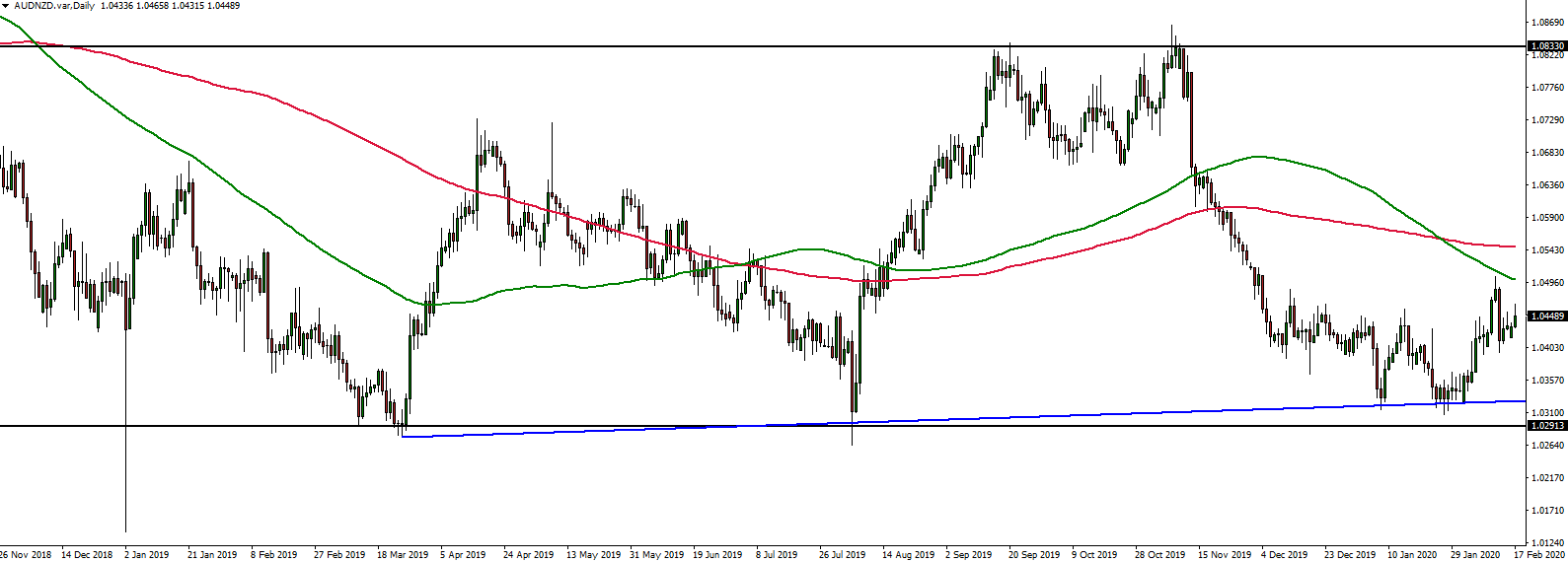The image size is (1568, 562).
Task: Click the 29 Jan 2020 date label
Action: click(x=1475, y=555)
